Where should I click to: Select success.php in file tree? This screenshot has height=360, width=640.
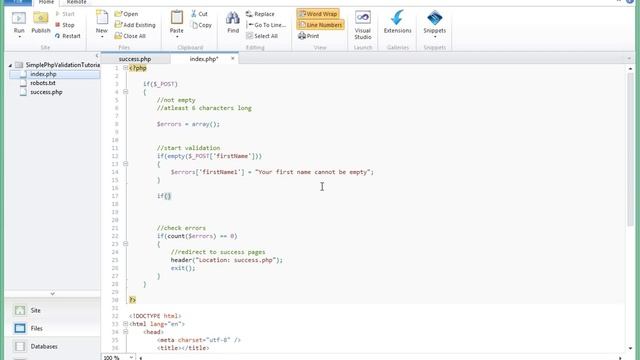[x=46, y=92]
